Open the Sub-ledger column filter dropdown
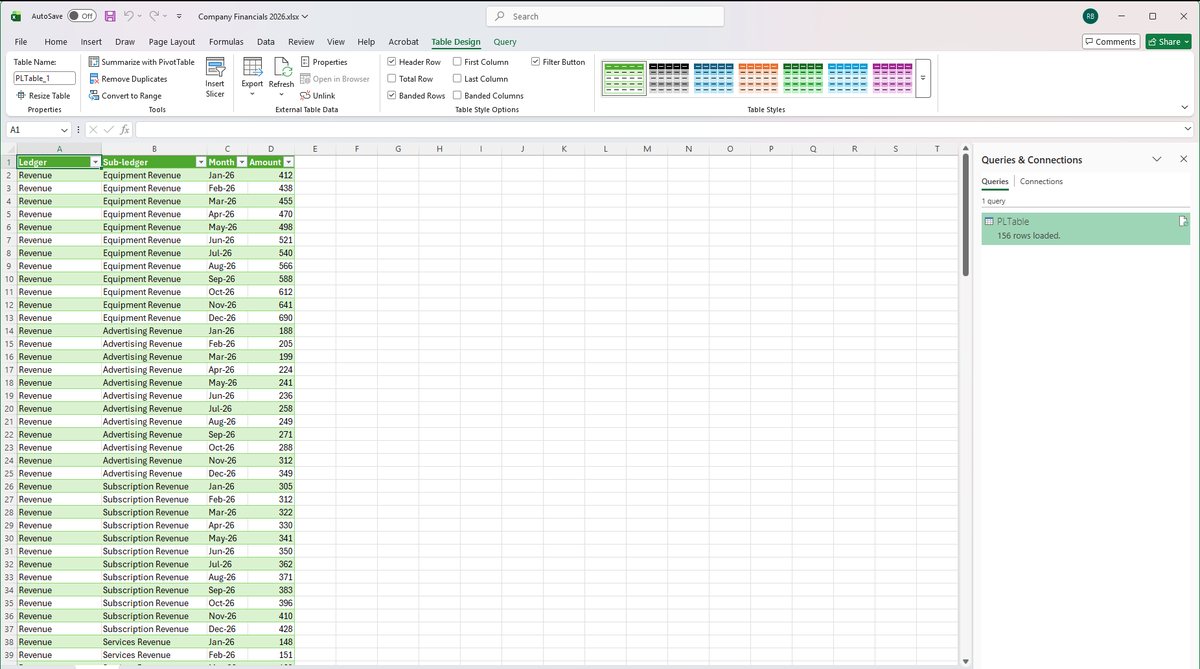1200x669 pixels. pyautogui.click(x=200, y=162)
